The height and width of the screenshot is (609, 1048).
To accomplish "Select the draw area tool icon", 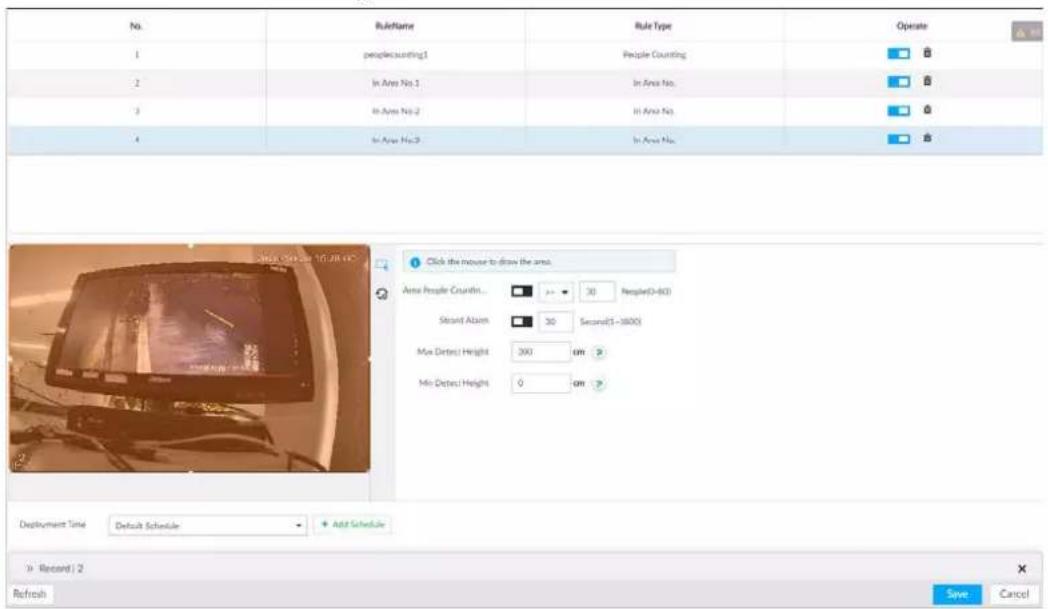I will (382, 265).
